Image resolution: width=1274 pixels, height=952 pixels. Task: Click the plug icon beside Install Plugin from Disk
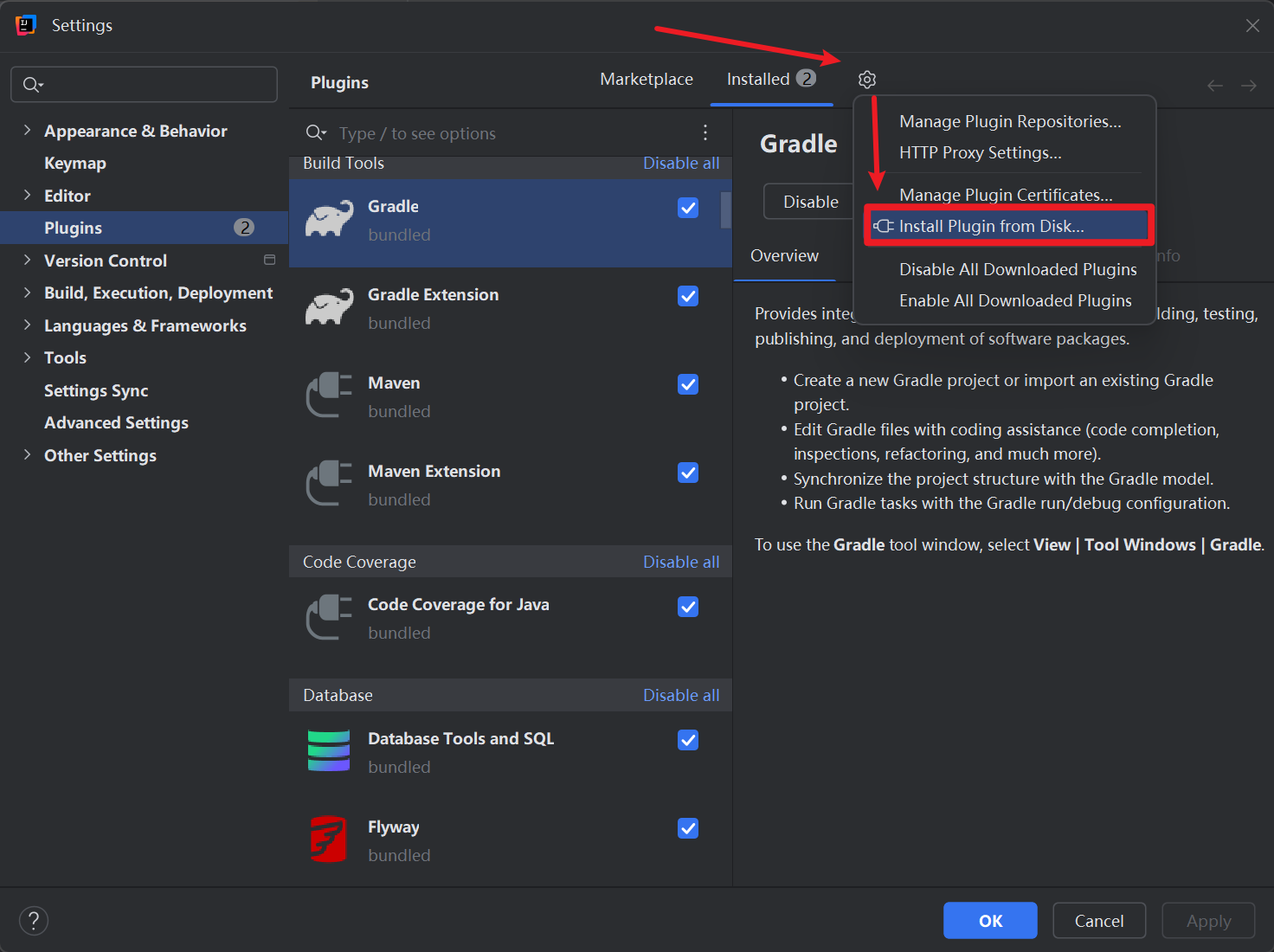click(884, 226)
